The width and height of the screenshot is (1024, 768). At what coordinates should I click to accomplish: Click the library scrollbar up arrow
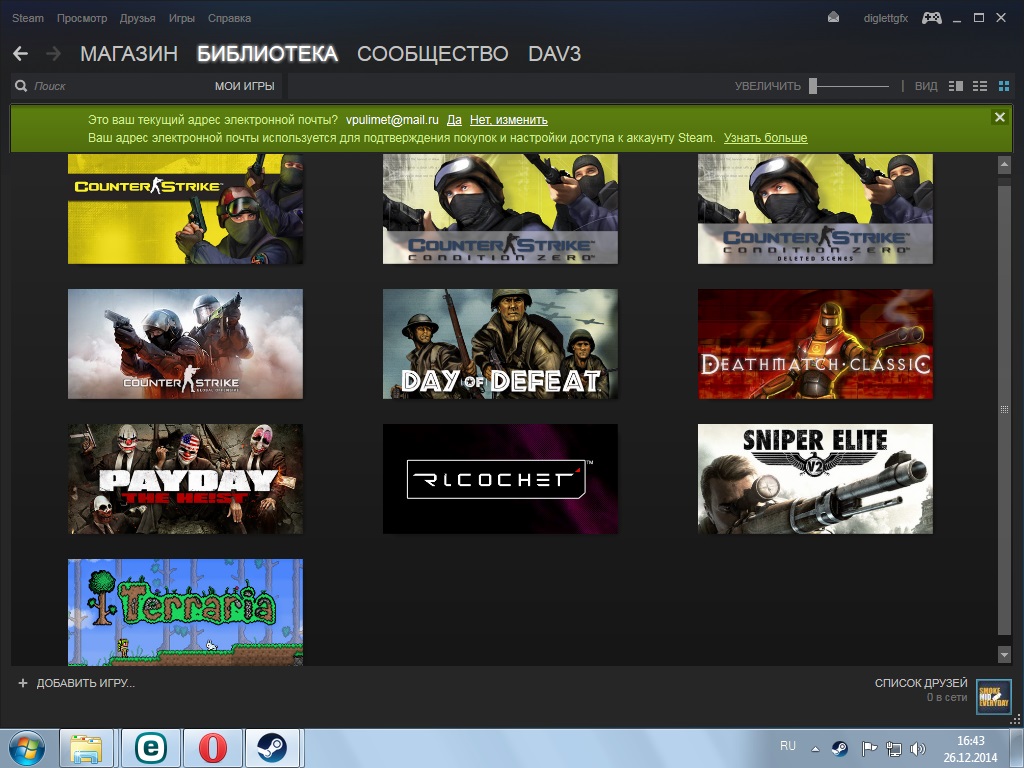point(1004,165)
